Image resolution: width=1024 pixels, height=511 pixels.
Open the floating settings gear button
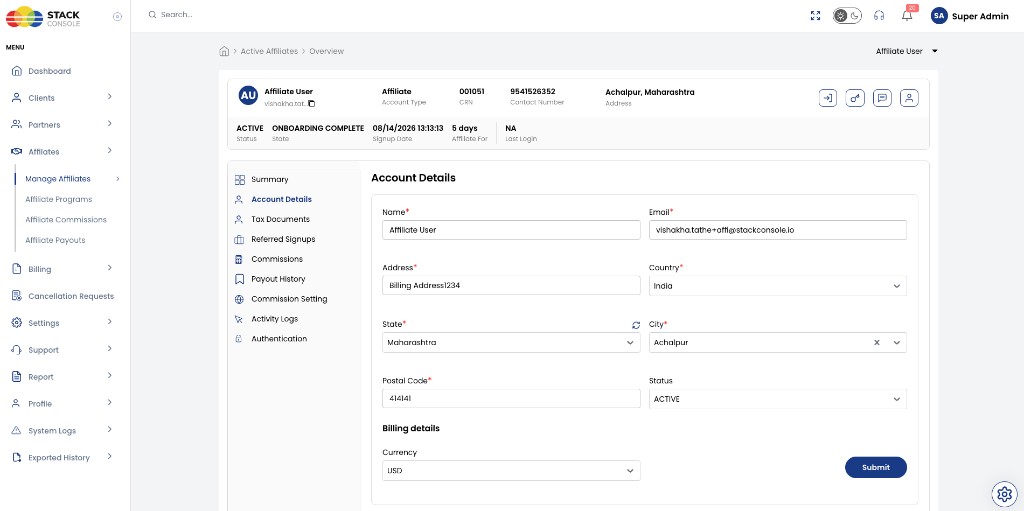(x=1003, y=493)
